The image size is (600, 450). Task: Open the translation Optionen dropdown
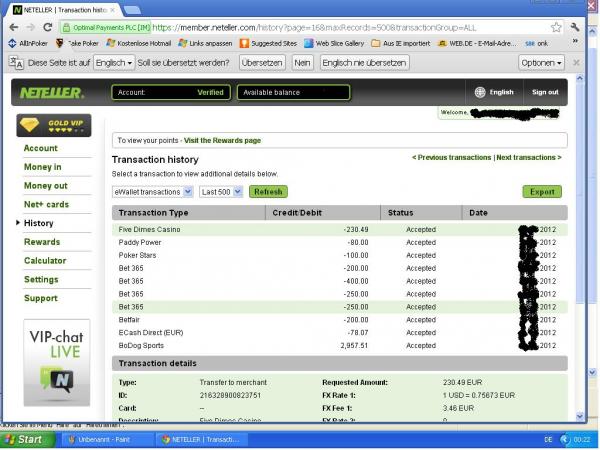(541, 62)
